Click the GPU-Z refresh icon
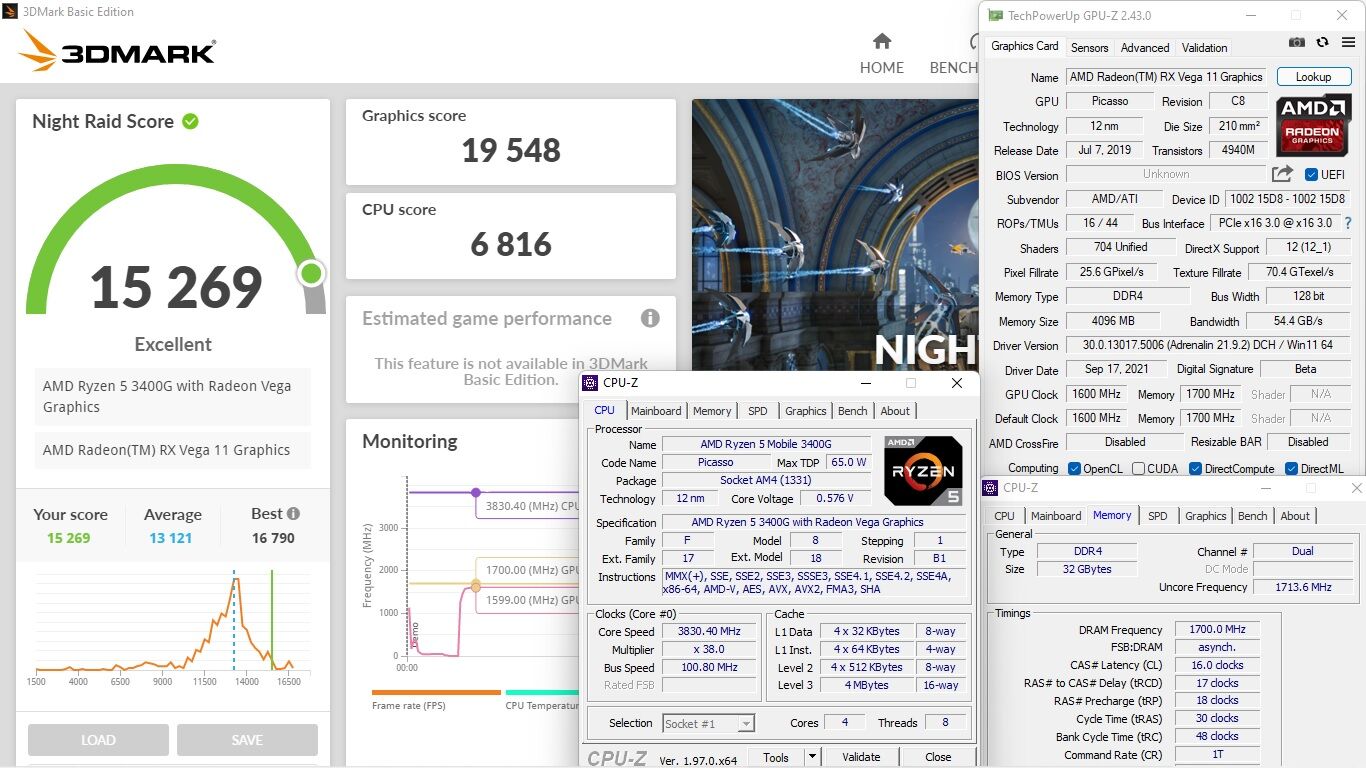The width and height of the screenshot is (1366, 768). [x=1322, y=42]
